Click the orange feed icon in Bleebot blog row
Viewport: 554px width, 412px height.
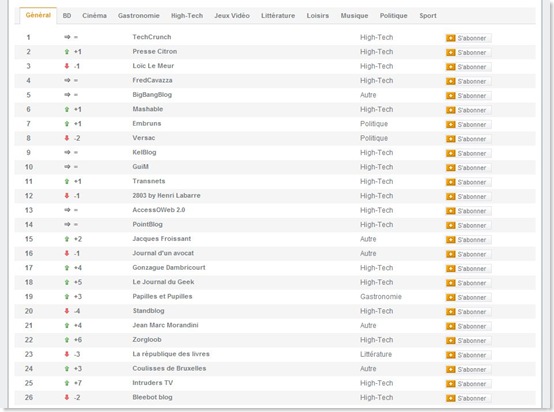click(450, 398)
